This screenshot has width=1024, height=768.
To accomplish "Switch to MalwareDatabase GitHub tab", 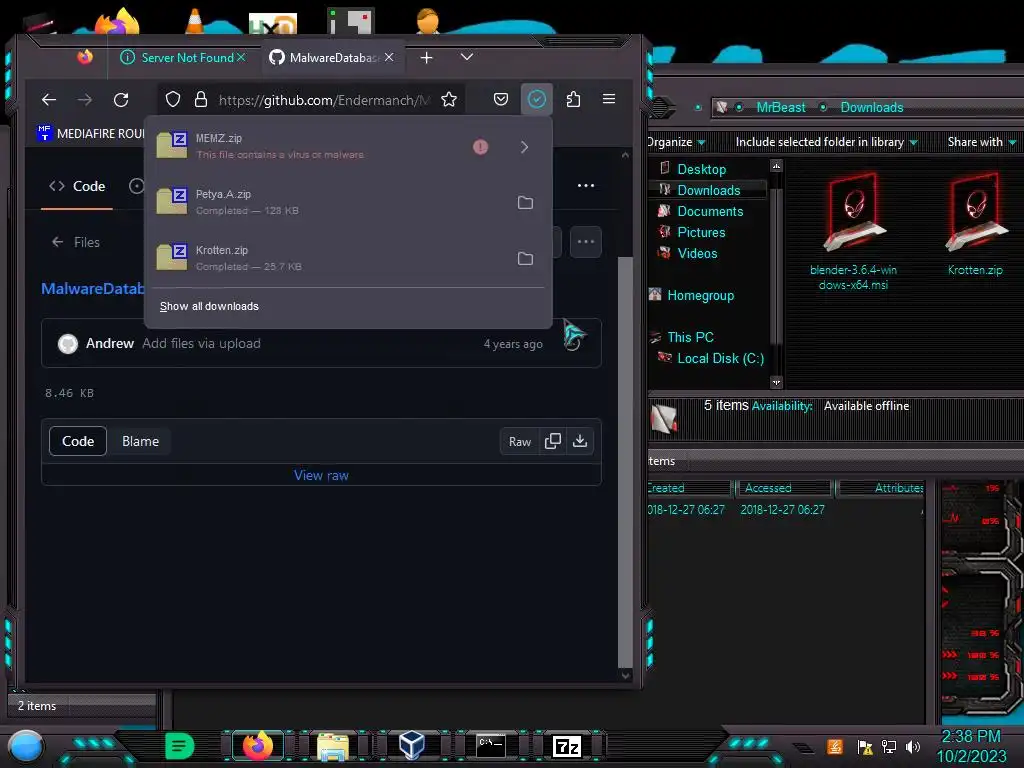I will click(332, 57).
